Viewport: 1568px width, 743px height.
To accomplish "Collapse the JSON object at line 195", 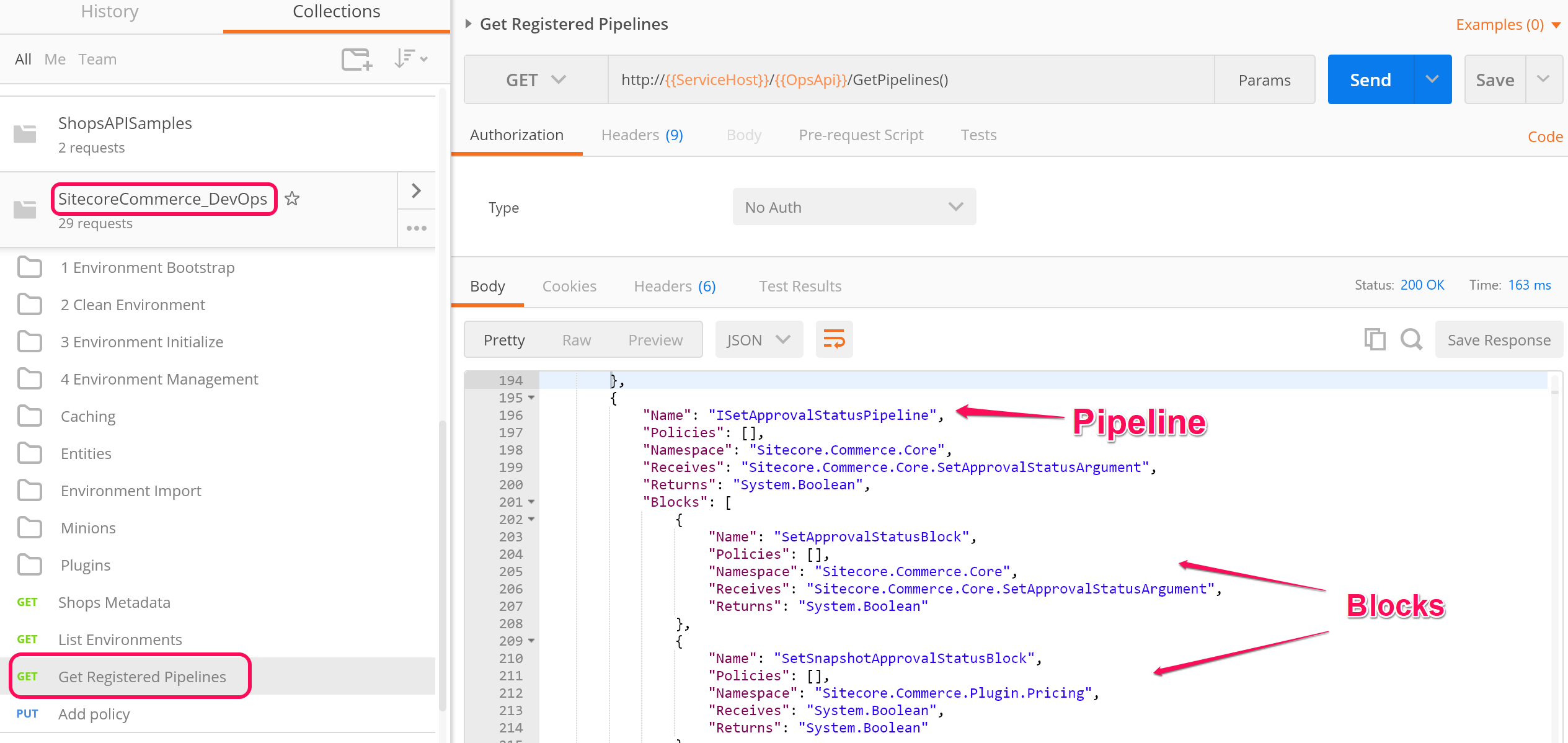I will coord(530,398).
